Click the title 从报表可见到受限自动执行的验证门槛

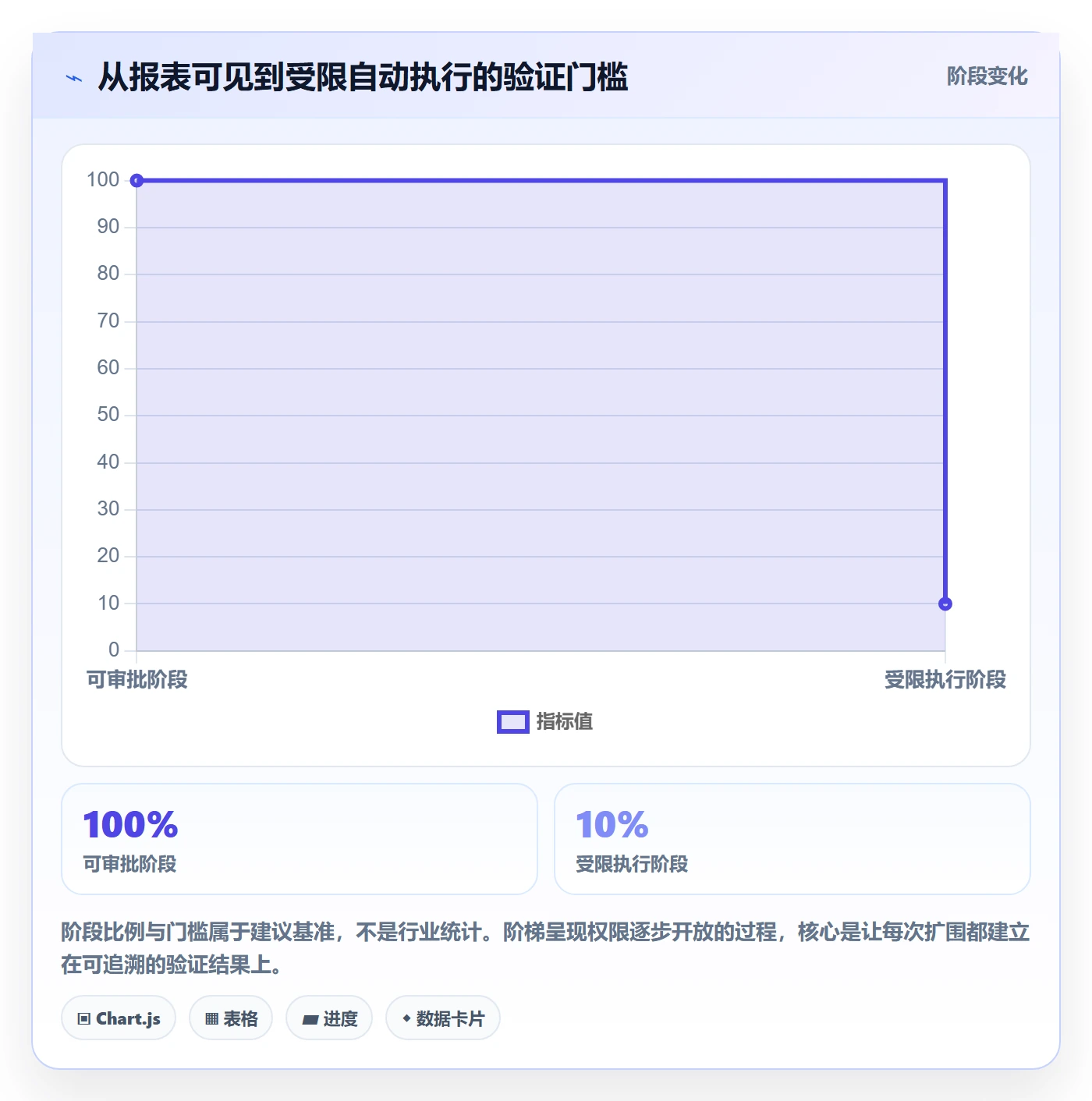[363, 77]
